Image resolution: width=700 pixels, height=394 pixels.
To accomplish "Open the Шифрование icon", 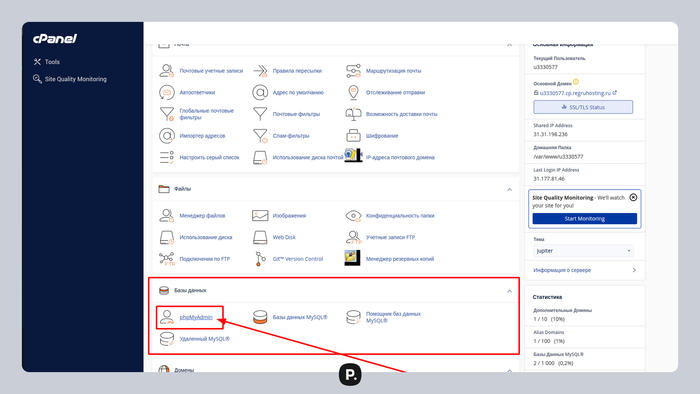I will click(x=353, y=136).
